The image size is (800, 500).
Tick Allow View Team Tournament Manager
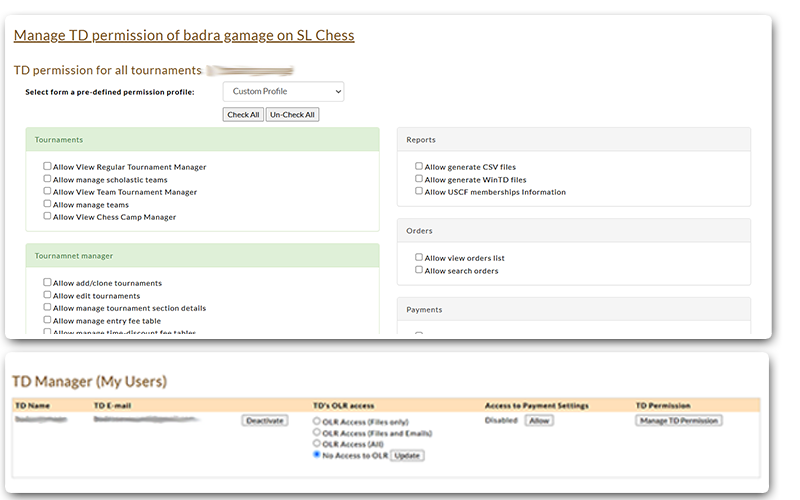(47, 191)
